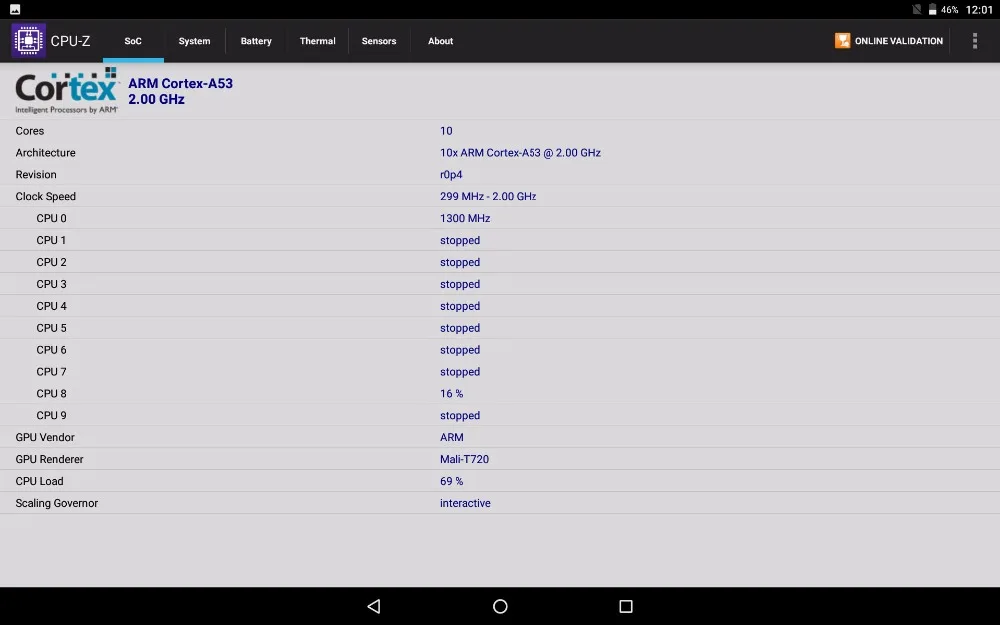Select the CPU 0 row label
The image size is (1000, 625).
pos(51,218)
